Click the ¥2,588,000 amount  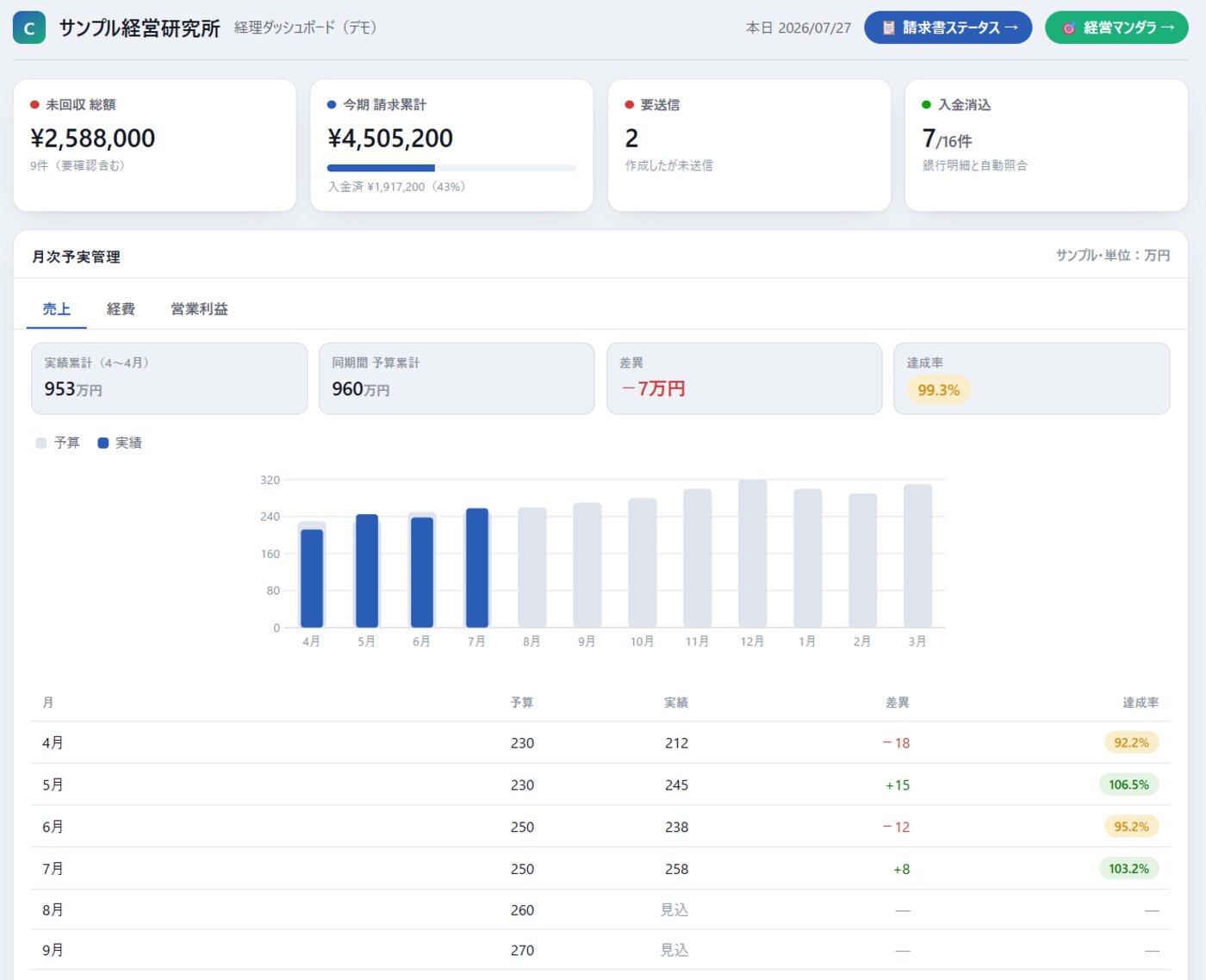[x=93, y=138]
